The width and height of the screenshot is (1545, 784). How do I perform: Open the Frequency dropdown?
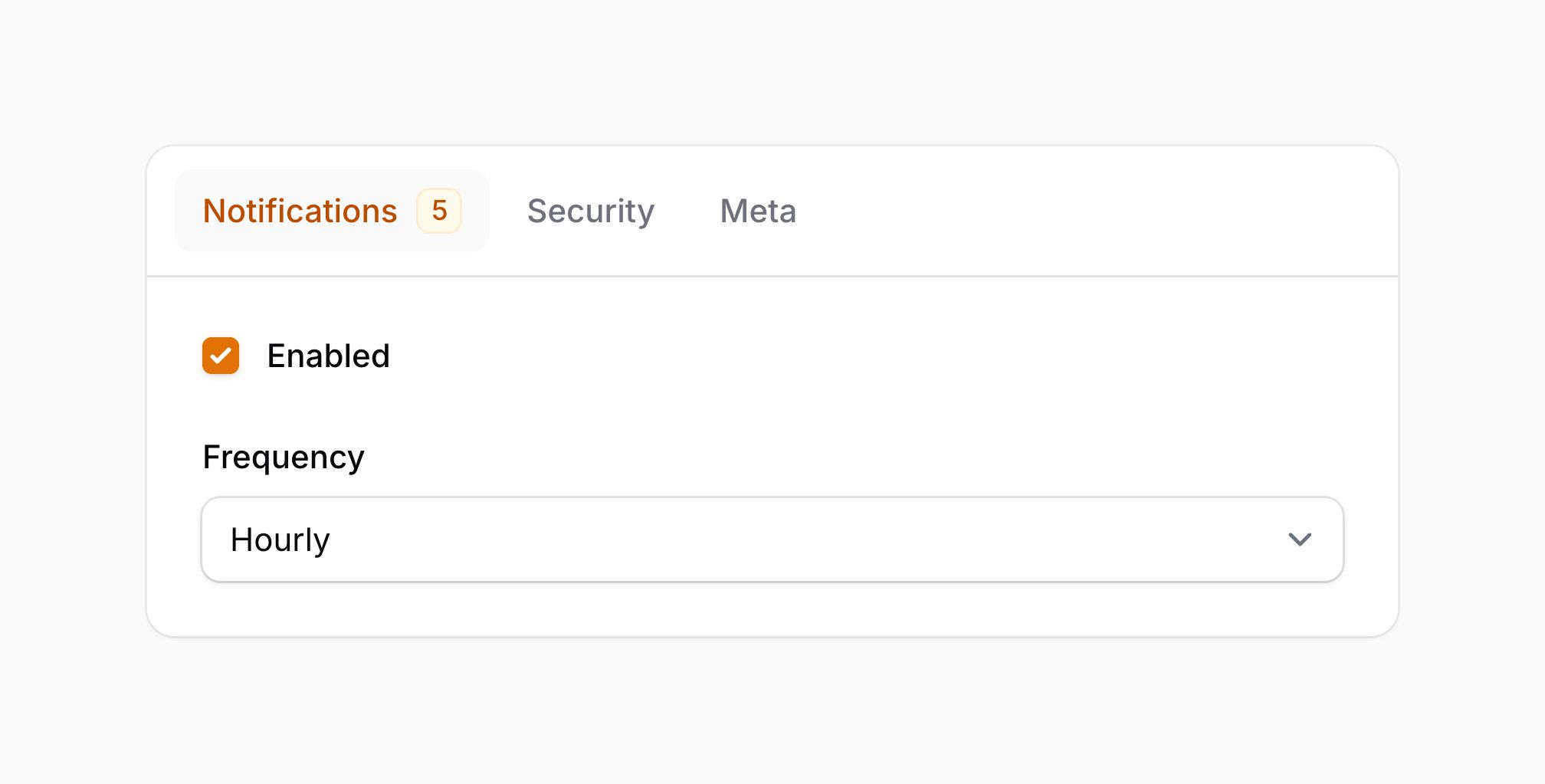[772, 540]
